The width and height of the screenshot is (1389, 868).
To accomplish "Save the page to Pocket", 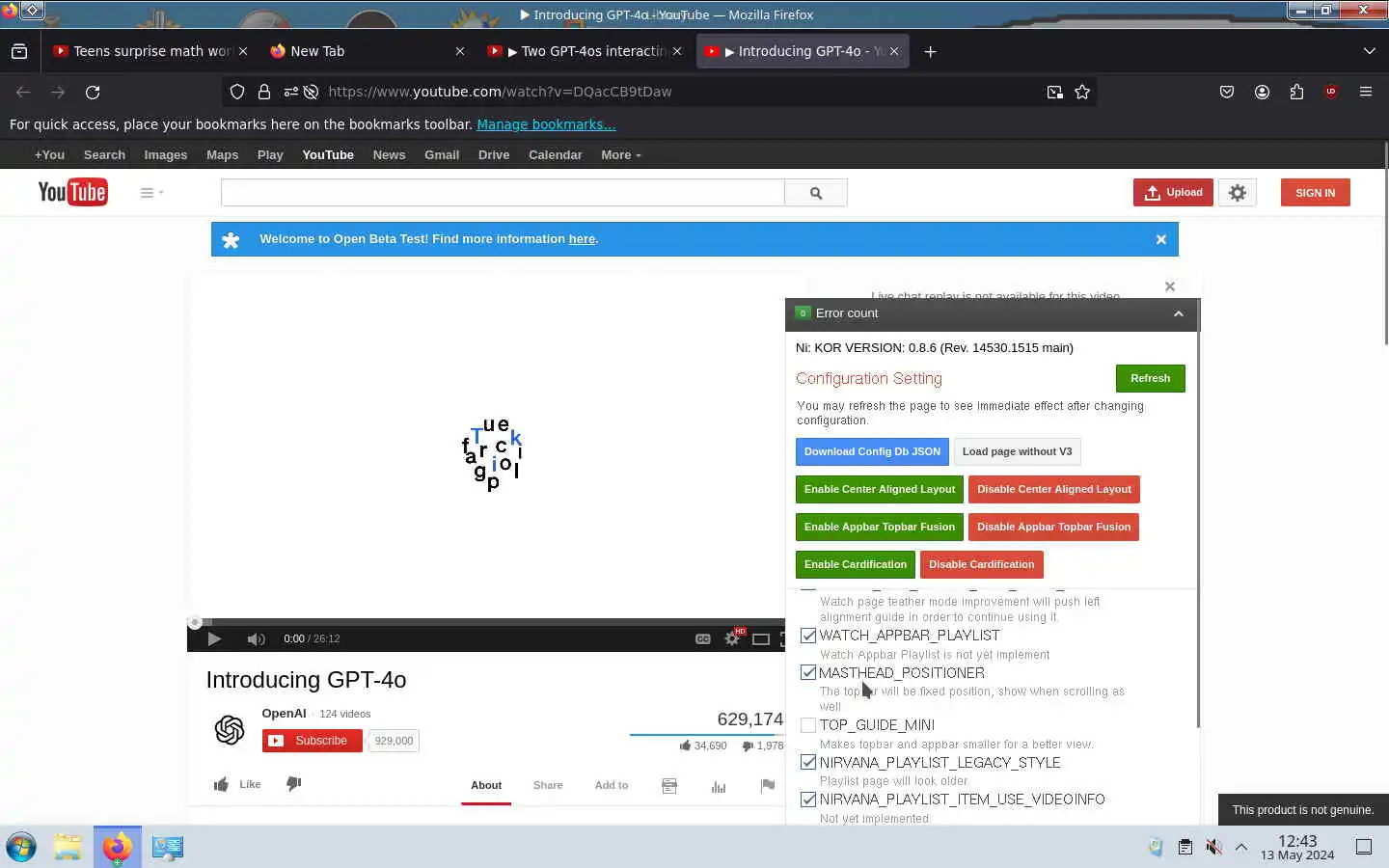I will point(1227,92).
